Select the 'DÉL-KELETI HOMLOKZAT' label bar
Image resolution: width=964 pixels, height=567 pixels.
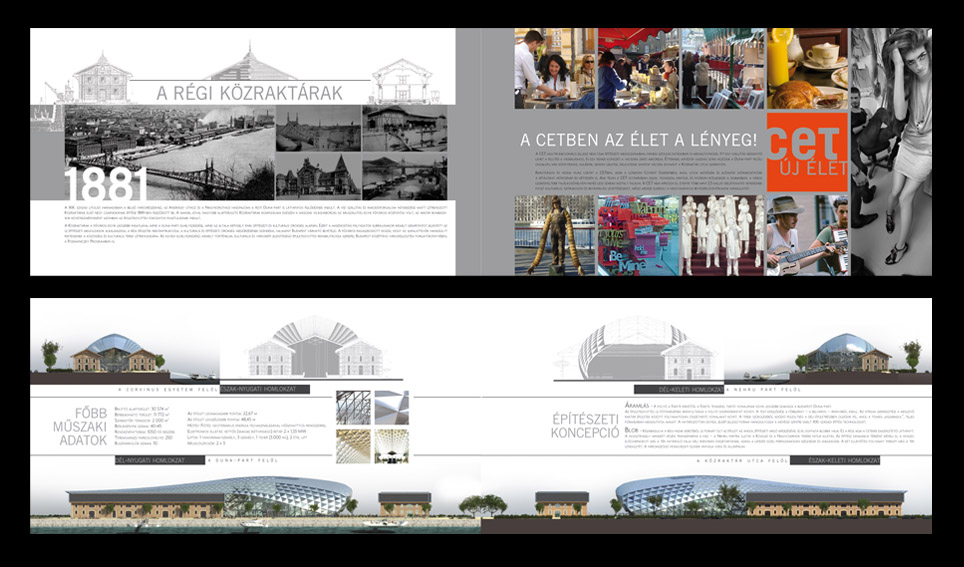(x=662, y=388)
